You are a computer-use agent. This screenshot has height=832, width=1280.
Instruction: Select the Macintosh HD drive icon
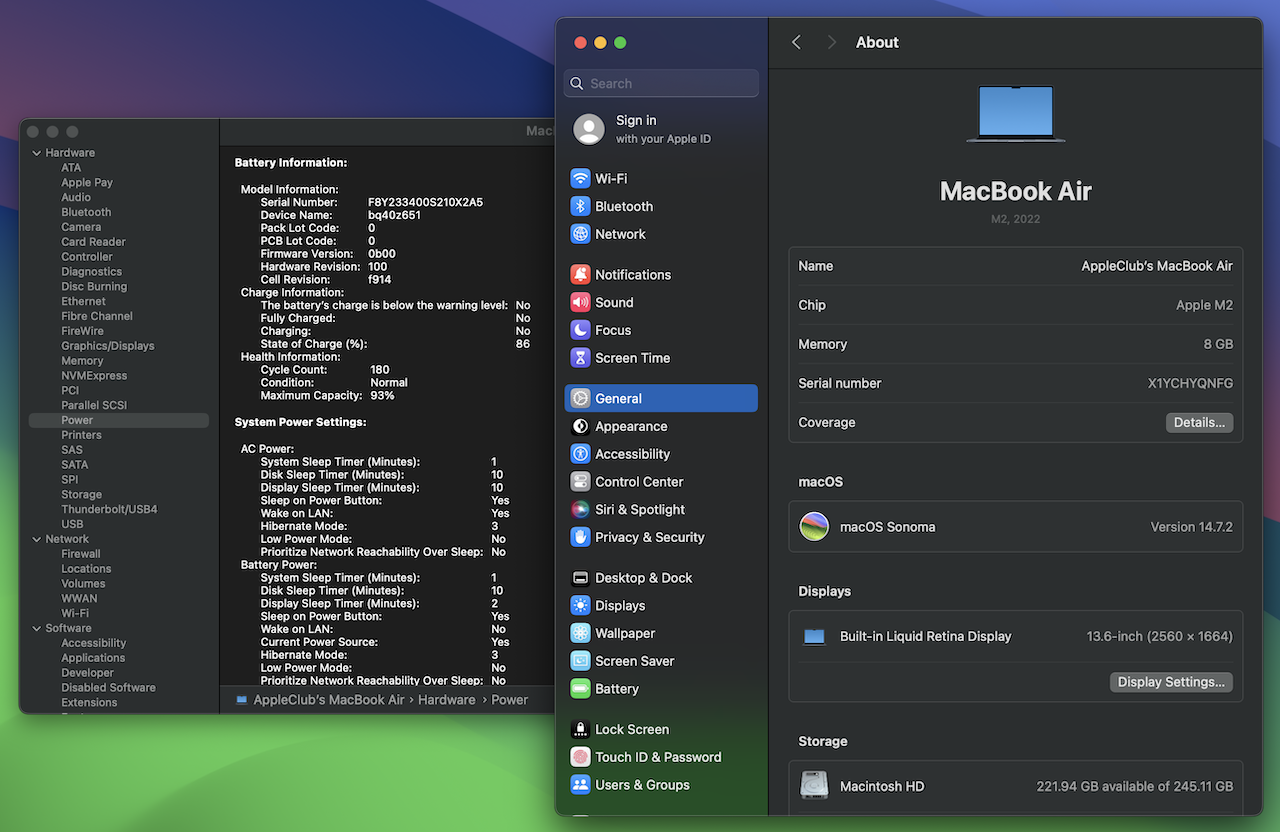[814, 786]
